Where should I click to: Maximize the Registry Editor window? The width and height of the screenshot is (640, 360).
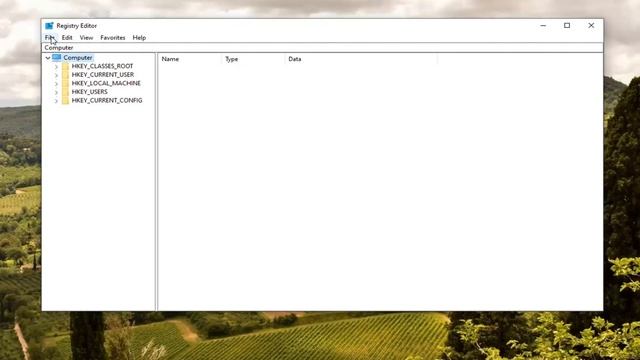(567, 25)
